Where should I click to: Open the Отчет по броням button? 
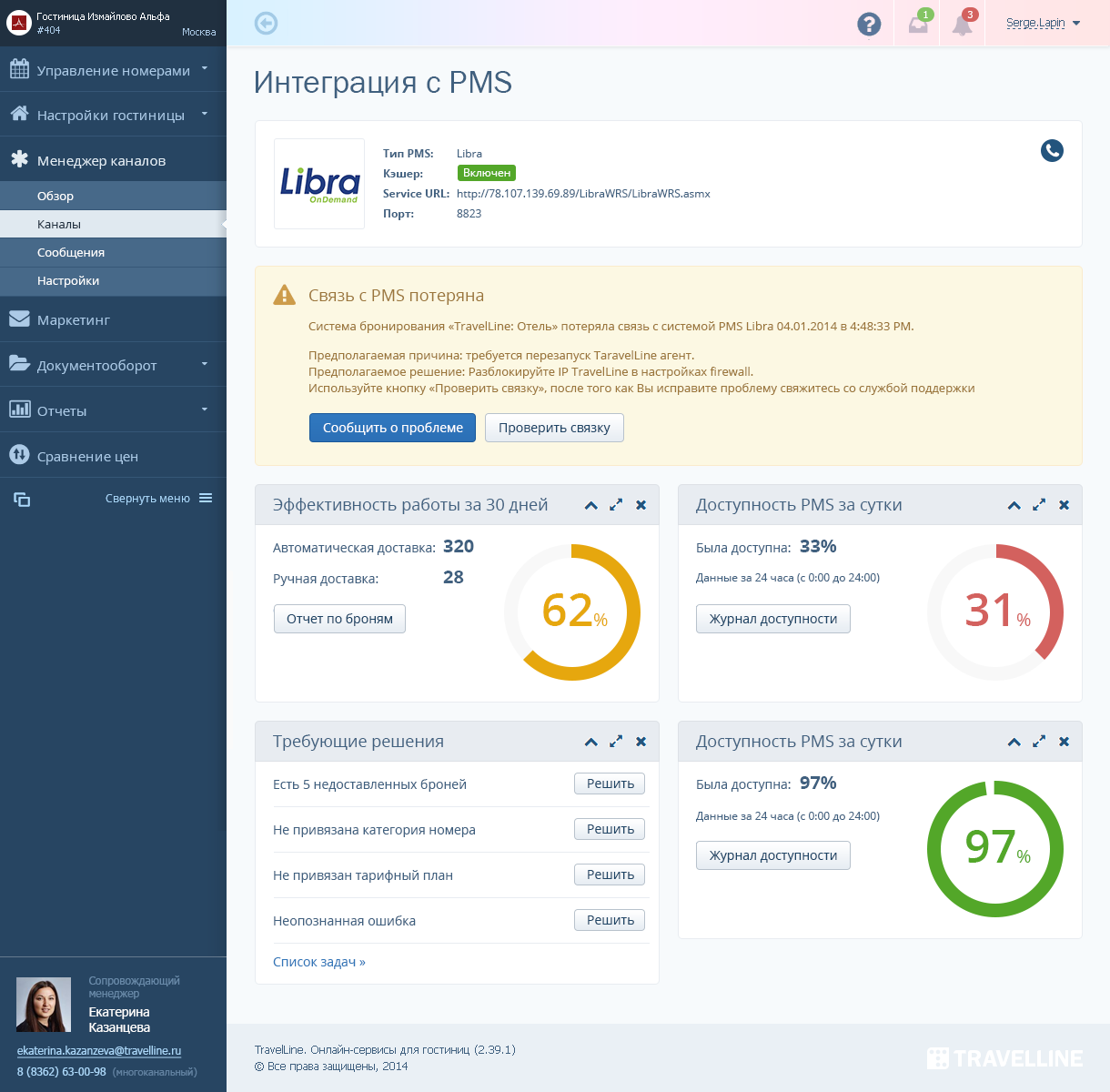(339, 619)
